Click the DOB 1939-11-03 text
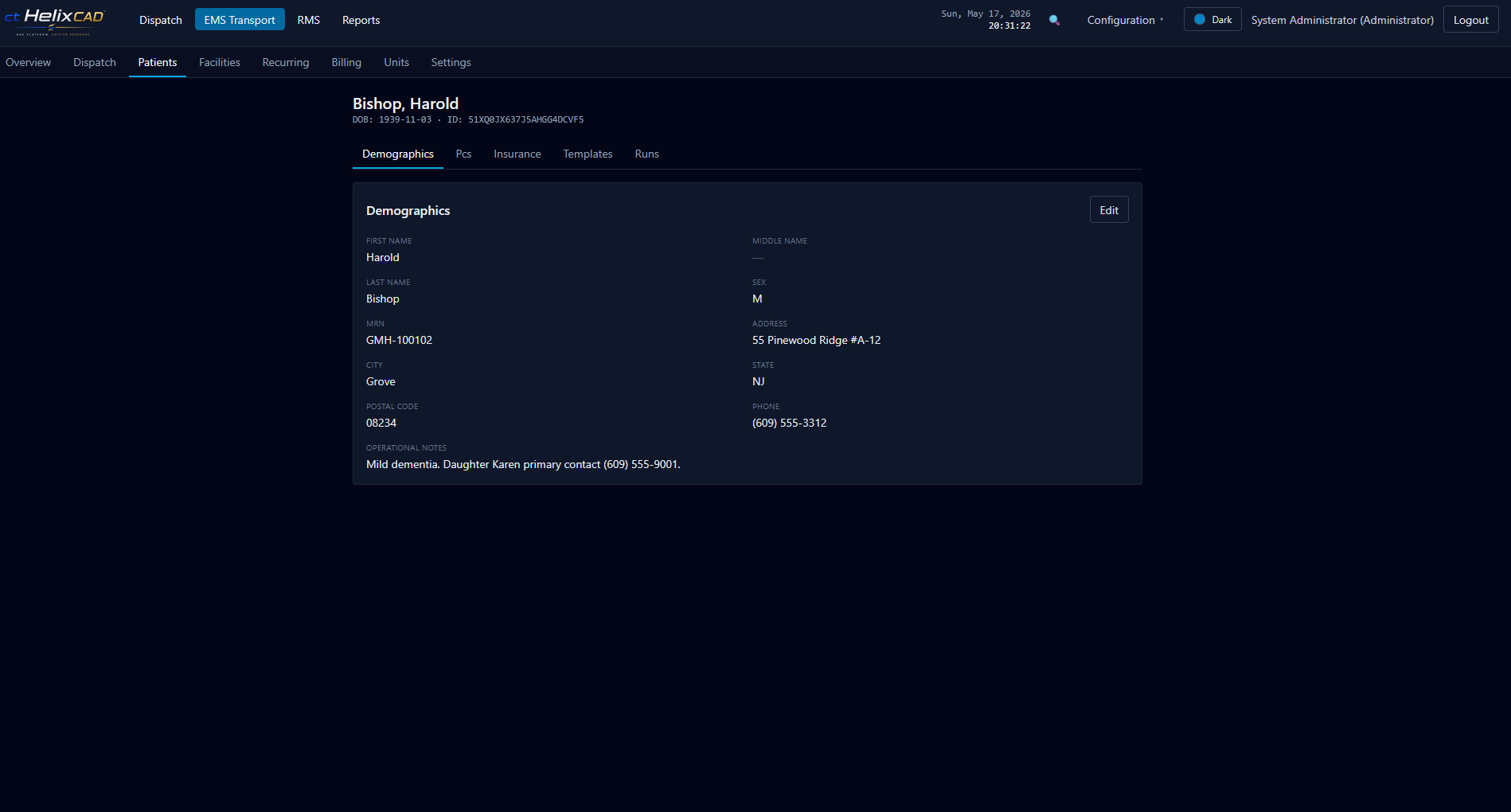 coord(392,119)
